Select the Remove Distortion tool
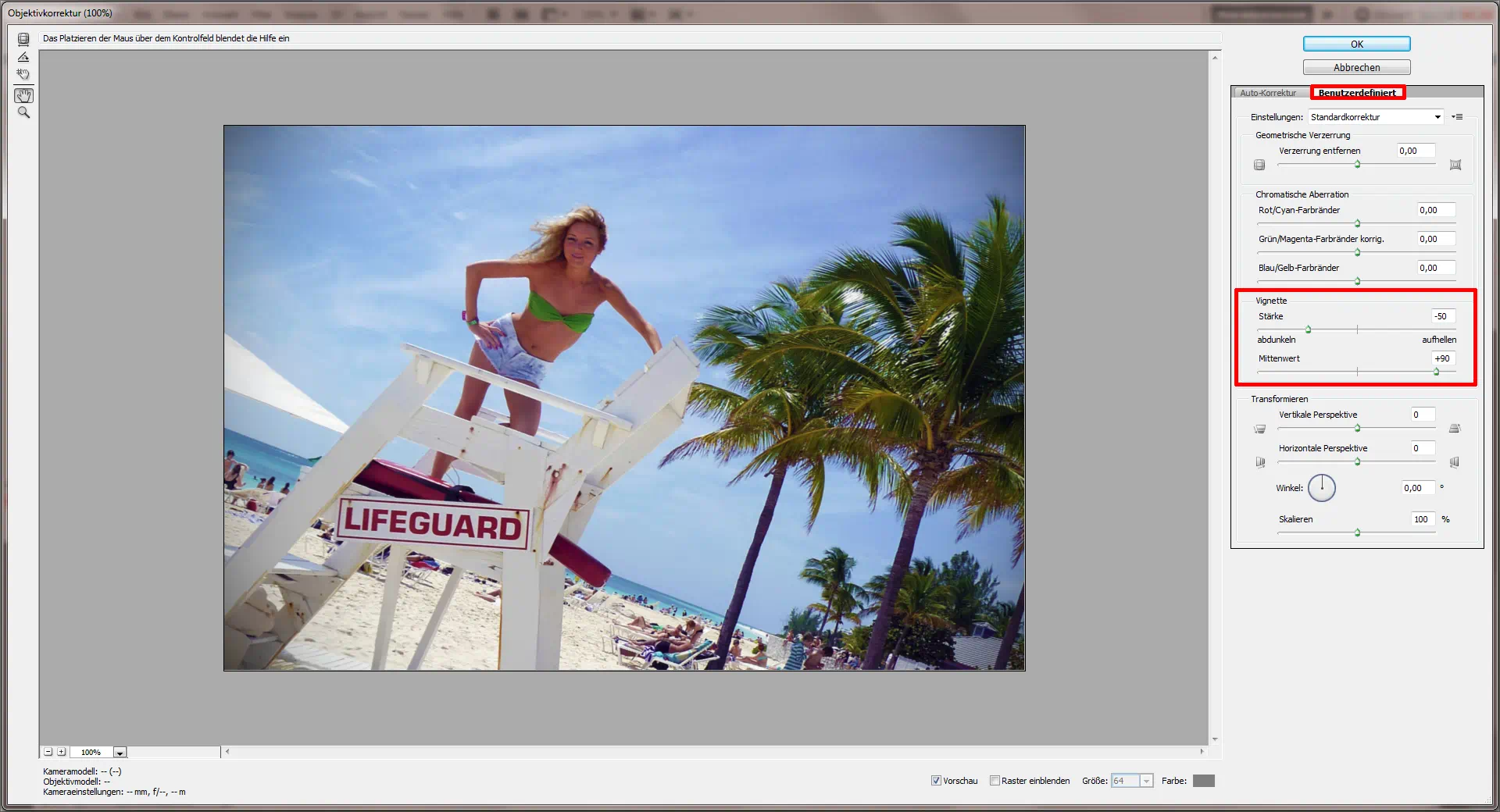The image size is (1500, 812). point(23,39)
